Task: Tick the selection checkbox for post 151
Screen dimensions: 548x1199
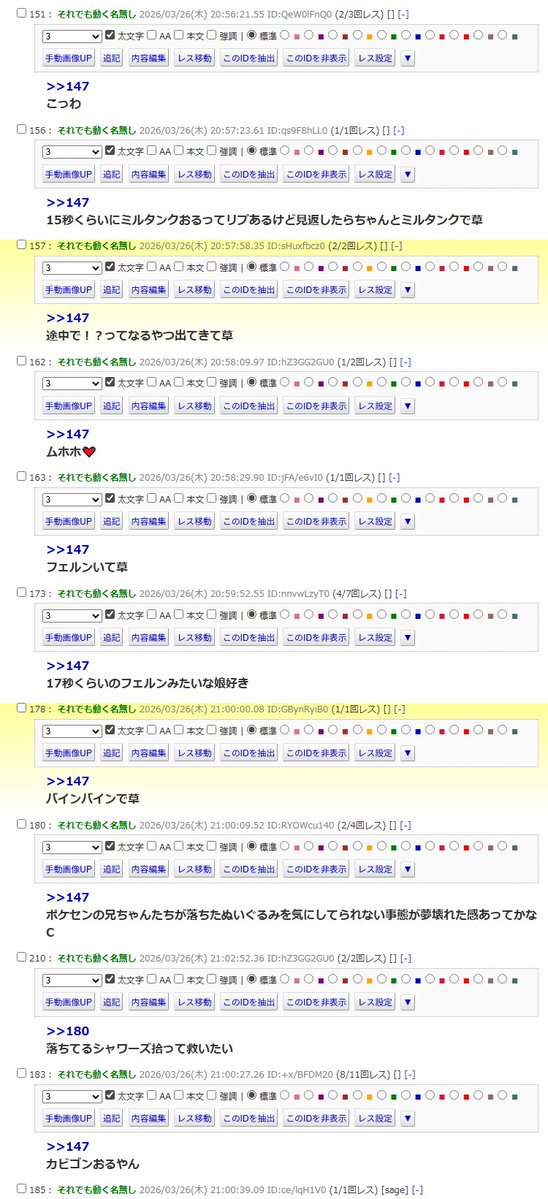Action: [x=22, y=14]
